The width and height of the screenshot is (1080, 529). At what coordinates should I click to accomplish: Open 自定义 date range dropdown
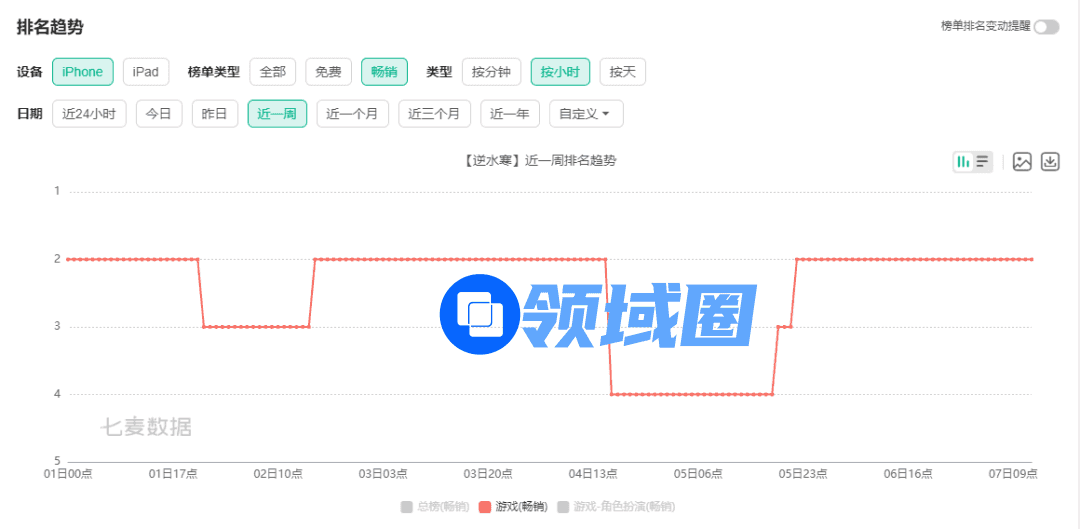(586, 114)
